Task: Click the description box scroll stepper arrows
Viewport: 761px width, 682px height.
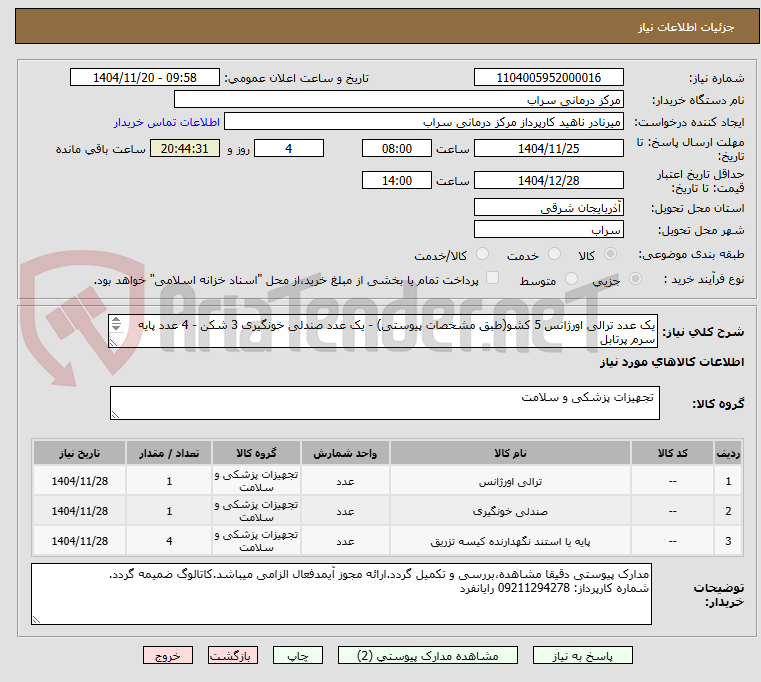Action: [x=116, y=323]
